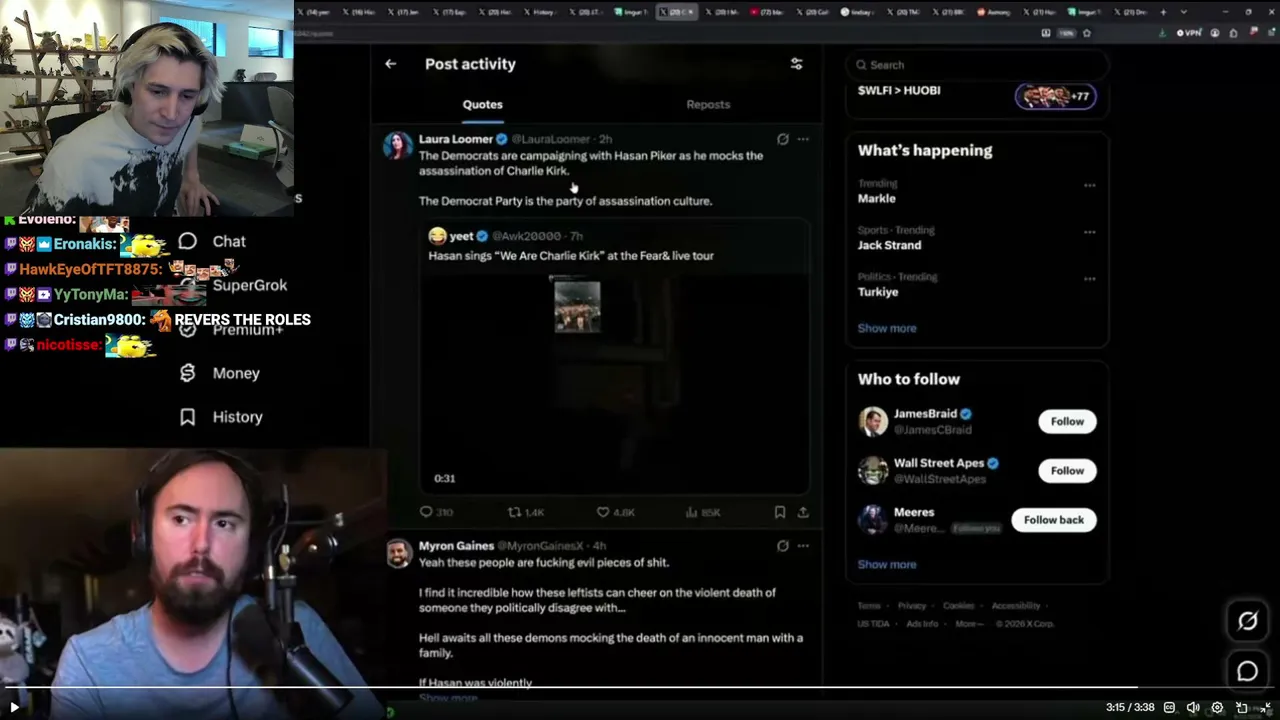
Task: Open the $WLFI > HUOBI live space
Action: pyautogui.click(x=977, y=94)
